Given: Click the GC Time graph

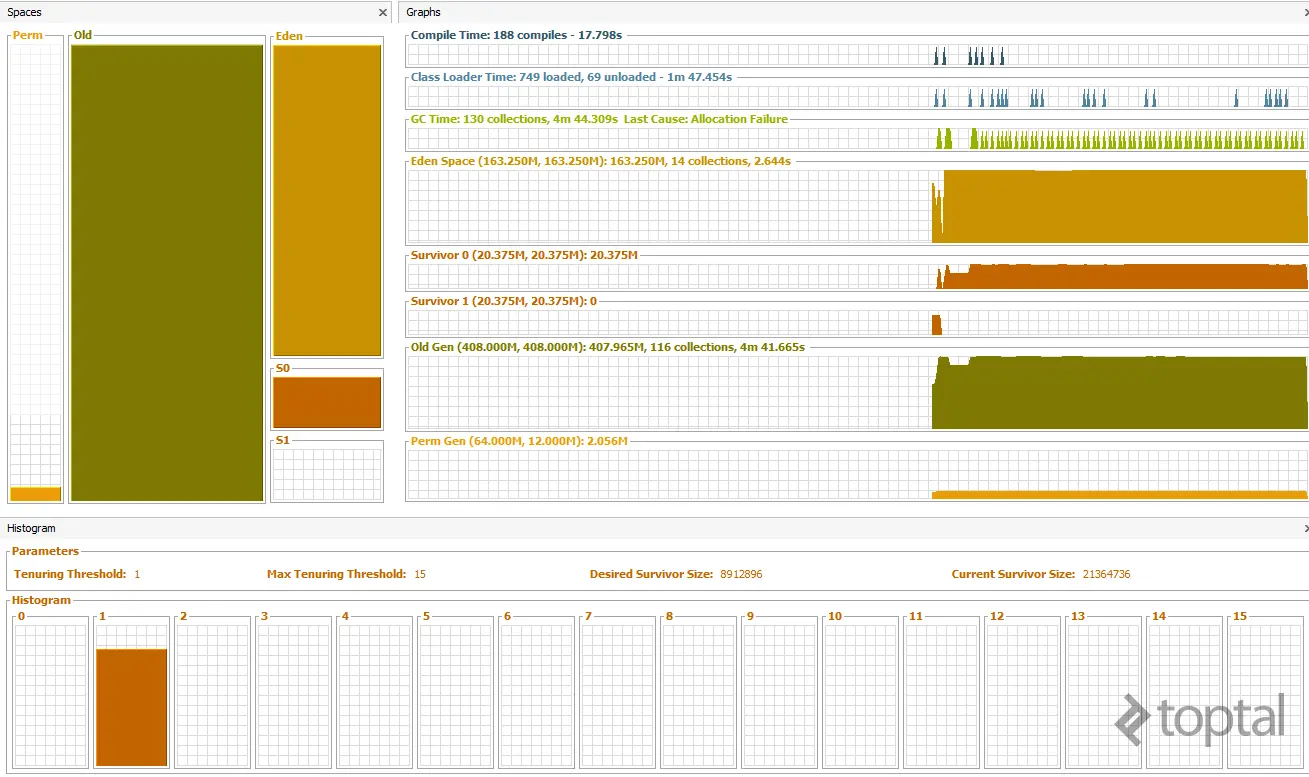Looking at the screenshot, I should point(857,139).
